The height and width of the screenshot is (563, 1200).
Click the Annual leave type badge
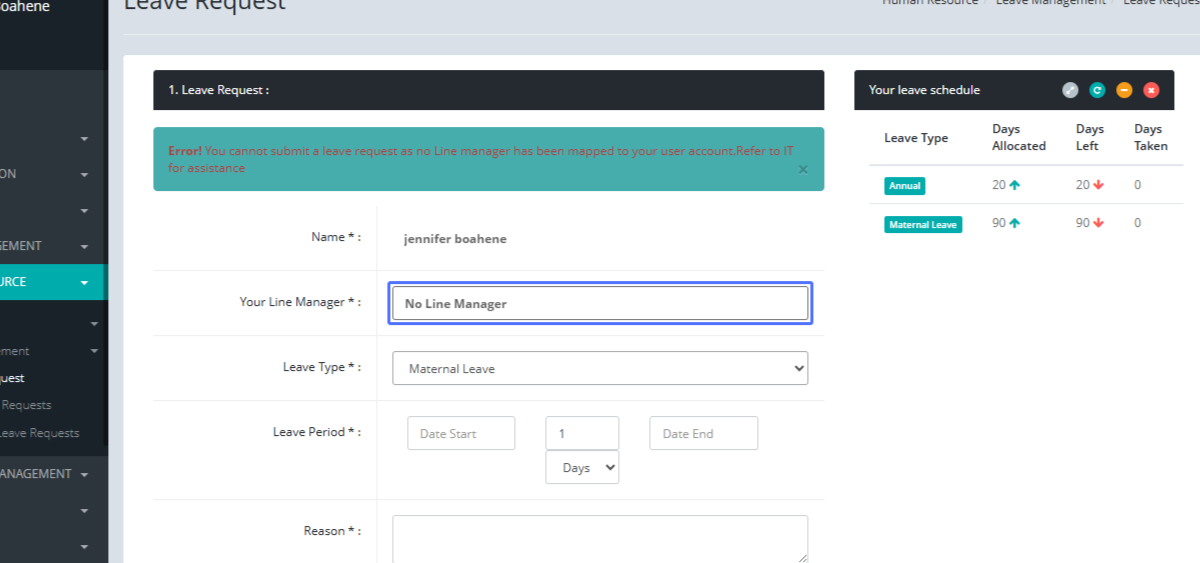point(904,186)
